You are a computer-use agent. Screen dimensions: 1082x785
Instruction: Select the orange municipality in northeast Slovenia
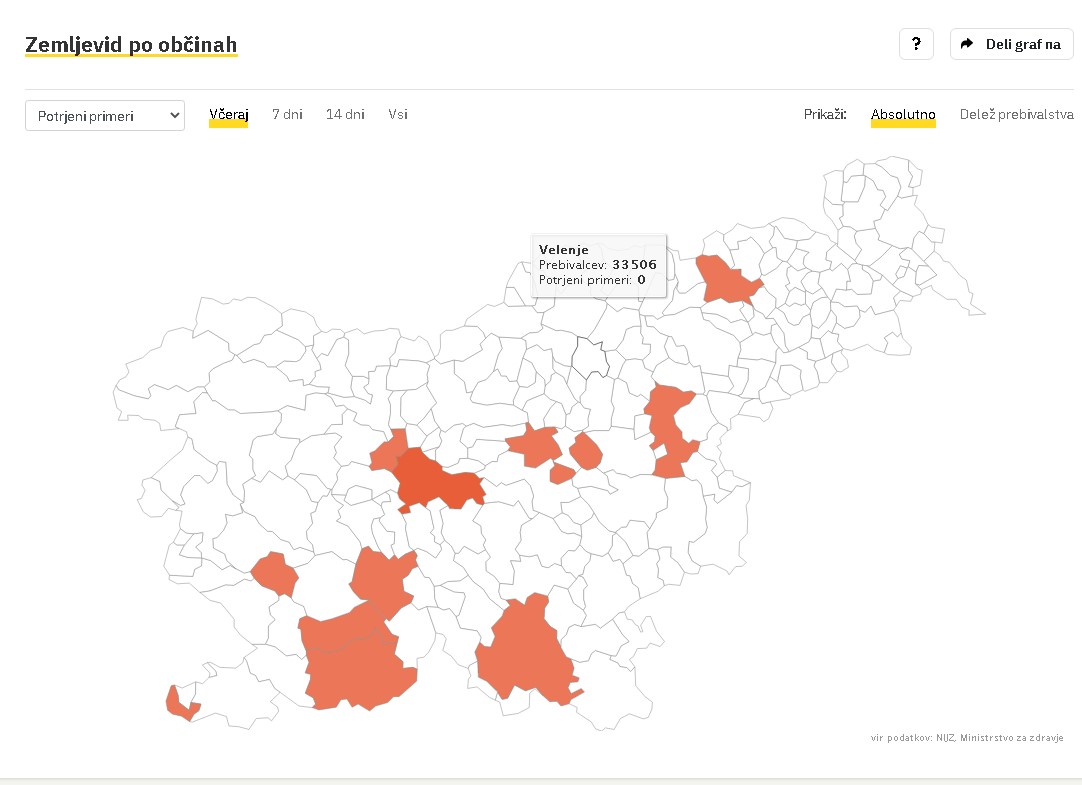(726, 279)
